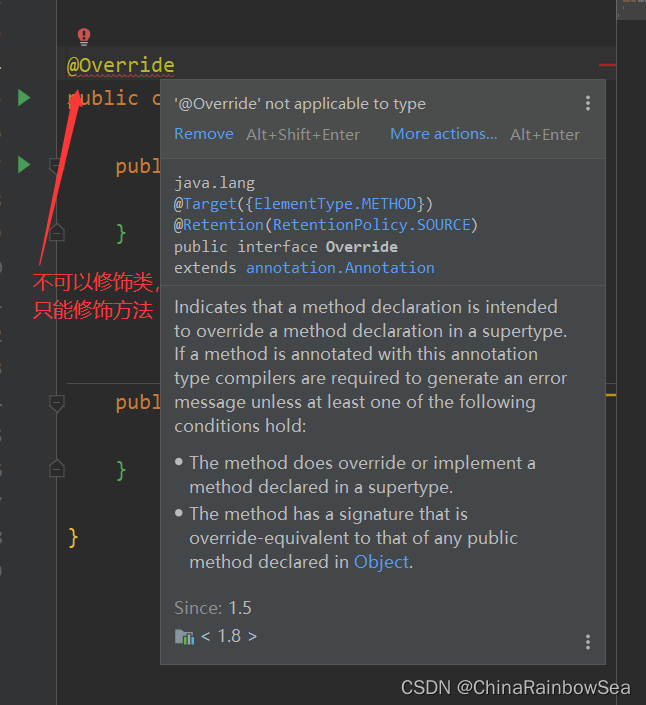The image size is (646, 705).
Task: Open the Target annotation link
Action: [208, 204]
